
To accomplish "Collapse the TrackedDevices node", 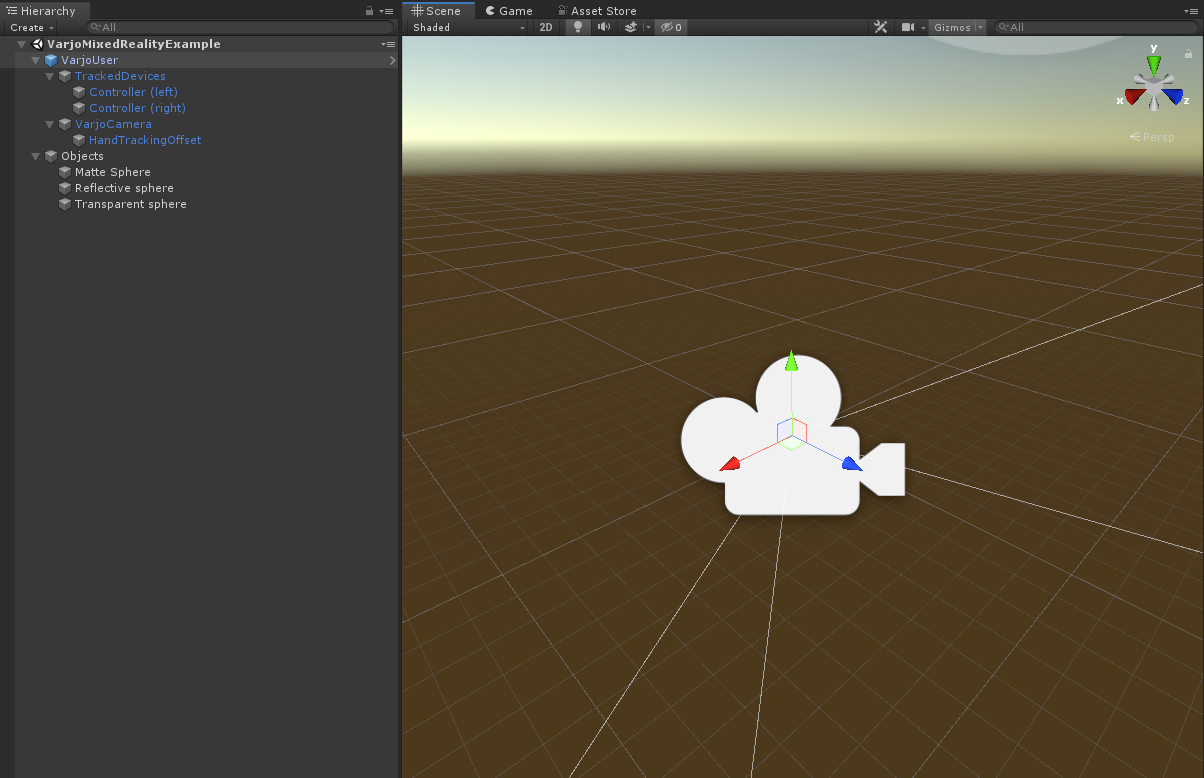I will pyautogui.click(x=50, y=76).
